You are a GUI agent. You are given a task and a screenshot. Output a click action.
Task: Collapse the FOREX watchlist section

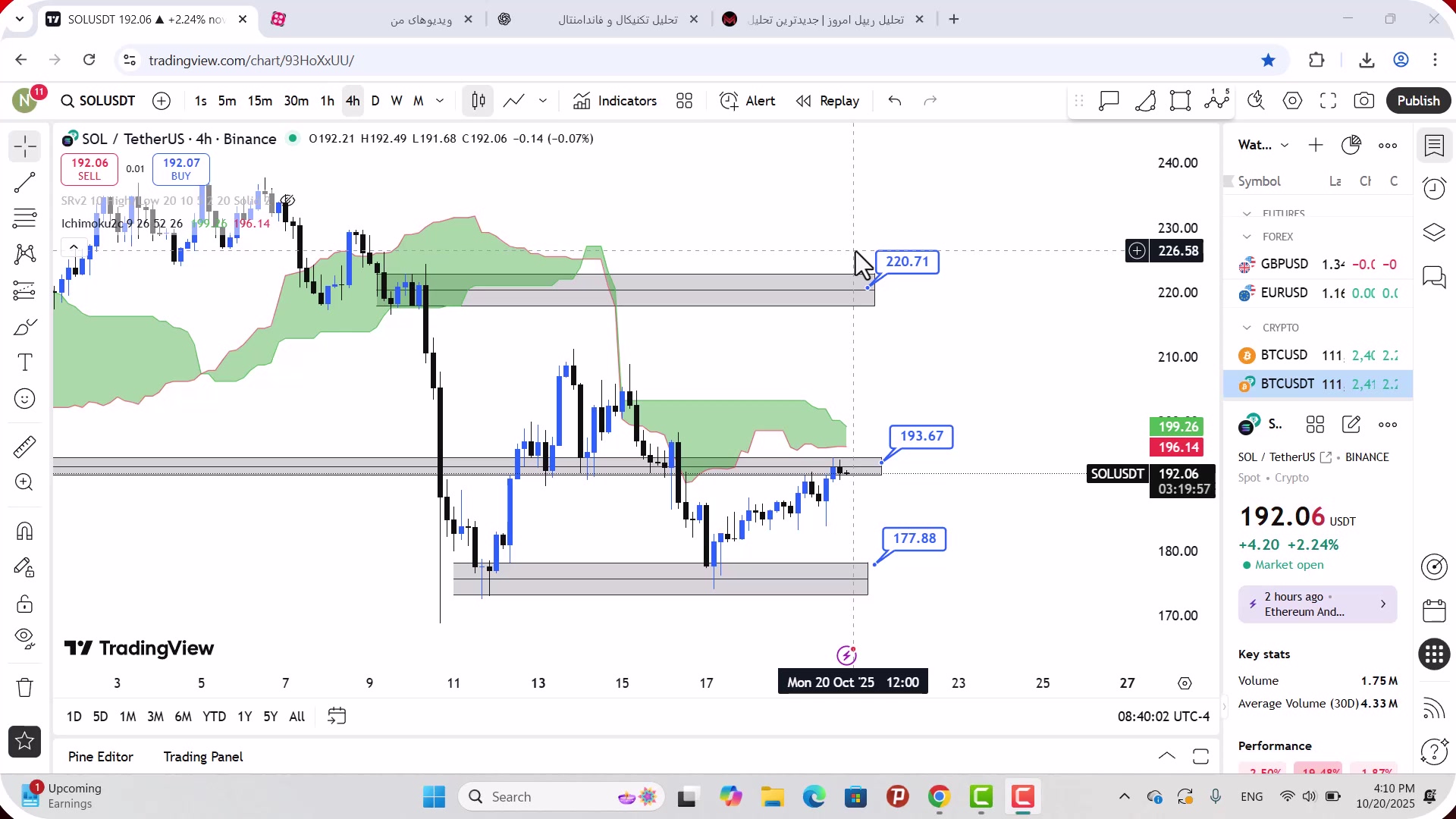(1247, 237)
